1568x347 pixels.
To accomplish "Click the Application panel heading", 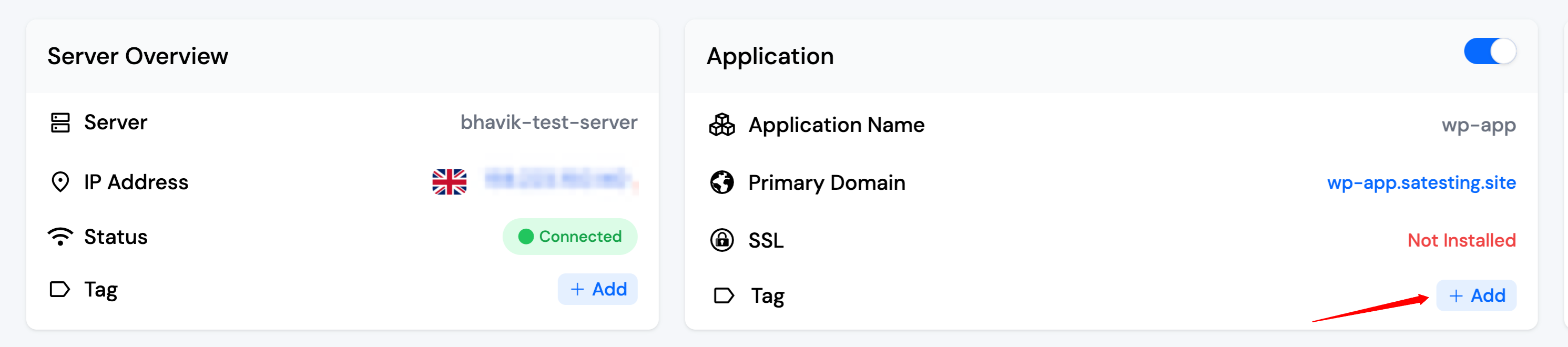I will point(769,56).
